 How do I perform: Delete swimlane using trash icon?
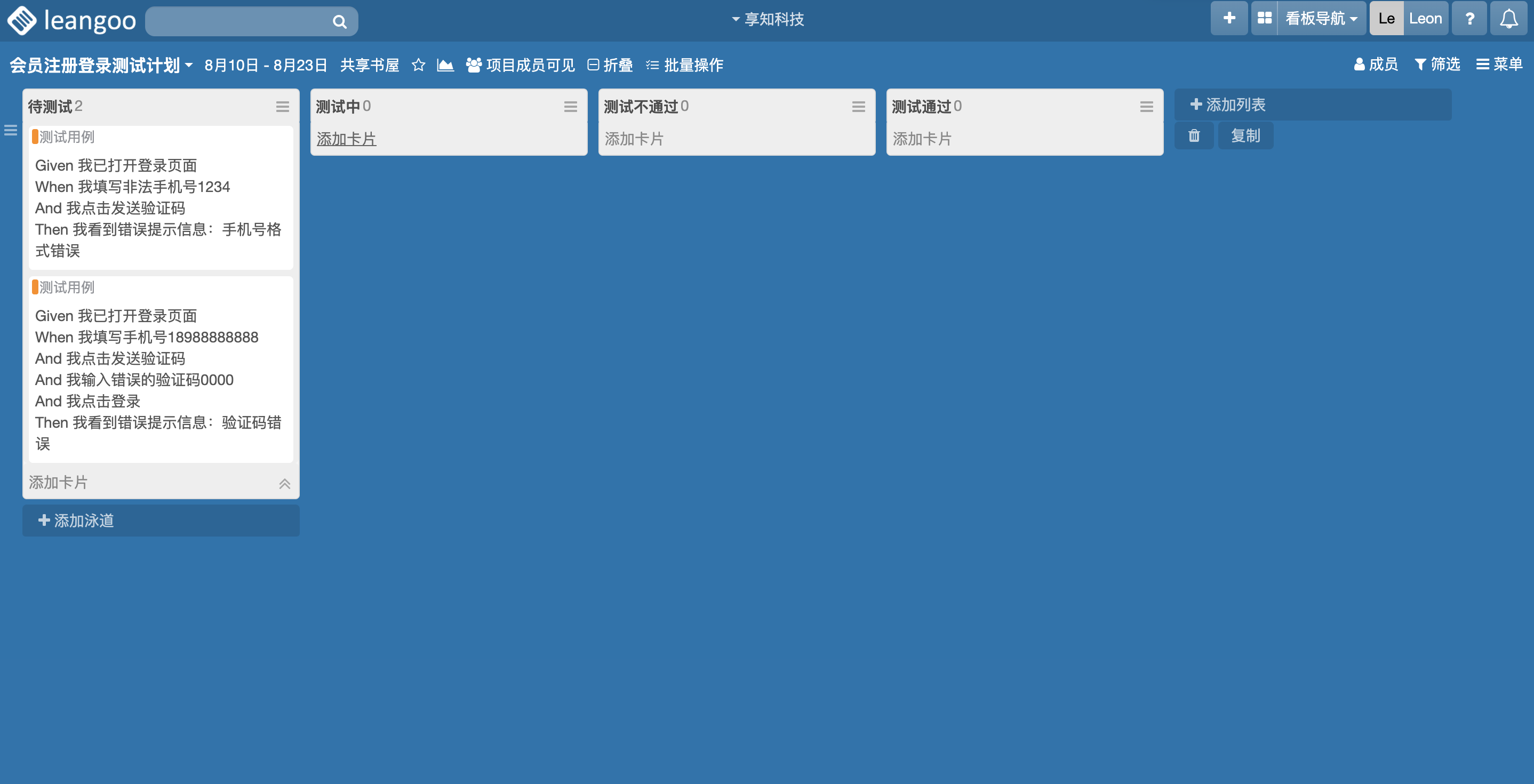coord(1193,135)
